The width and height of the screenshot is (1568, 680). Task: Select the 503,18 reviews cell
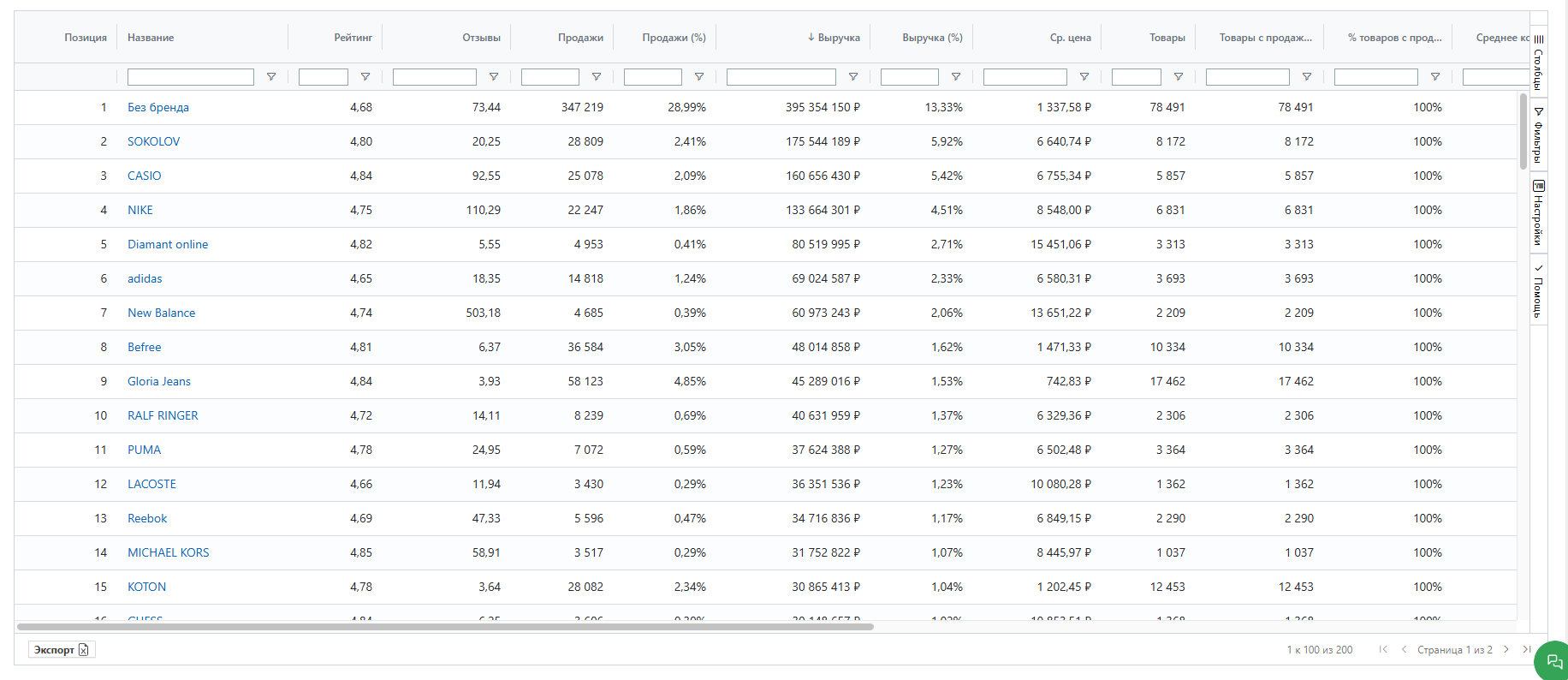click(483, 313)
